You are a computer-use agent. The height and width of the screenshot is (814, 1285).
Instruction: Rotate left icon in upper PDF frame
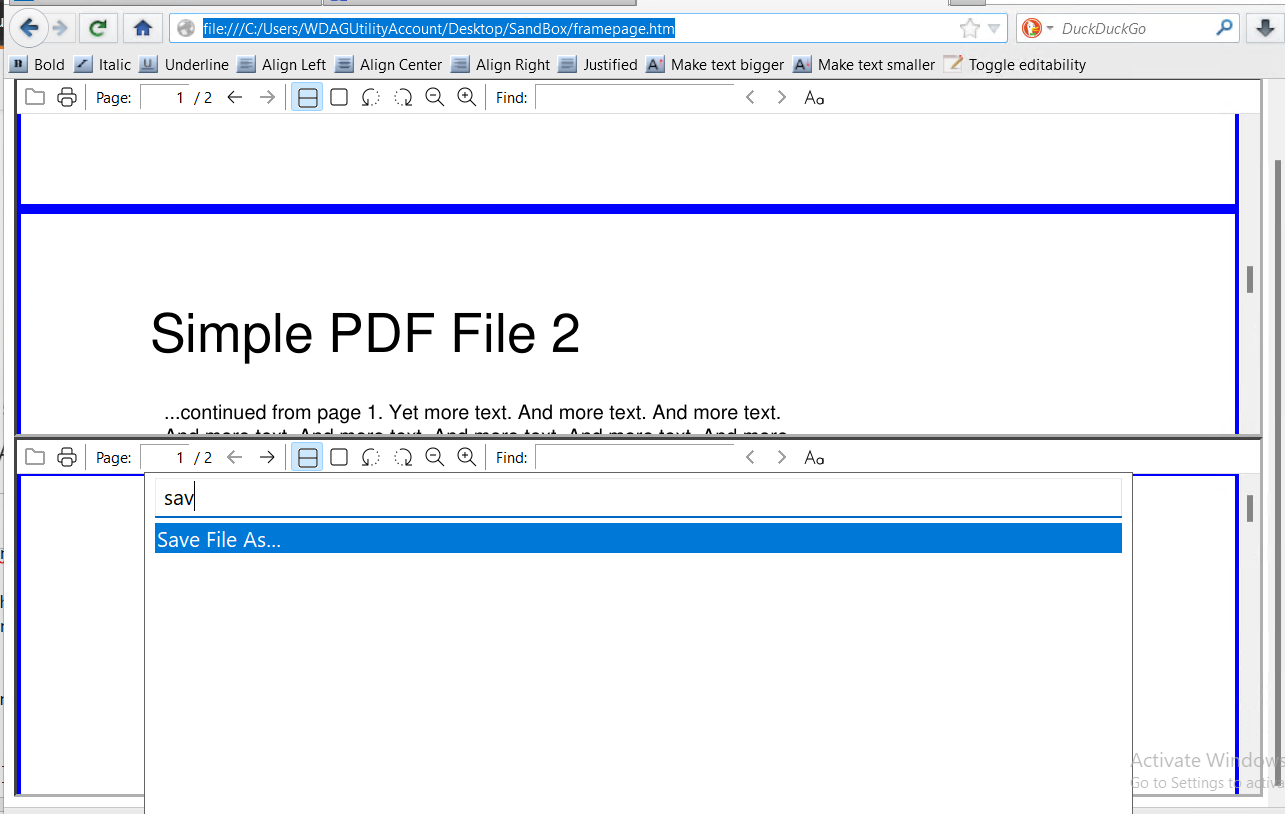pos(371,97)
